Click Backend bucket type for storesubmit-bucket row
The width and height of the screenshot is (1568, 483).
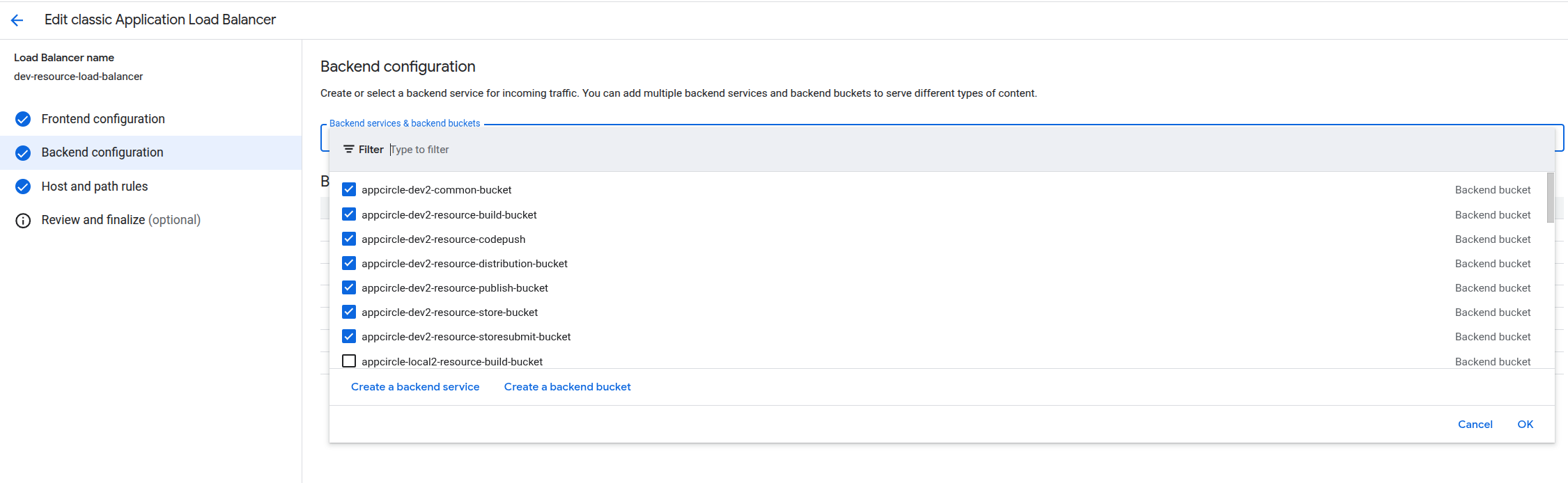pyautogui.click(x=1493, y=337)
